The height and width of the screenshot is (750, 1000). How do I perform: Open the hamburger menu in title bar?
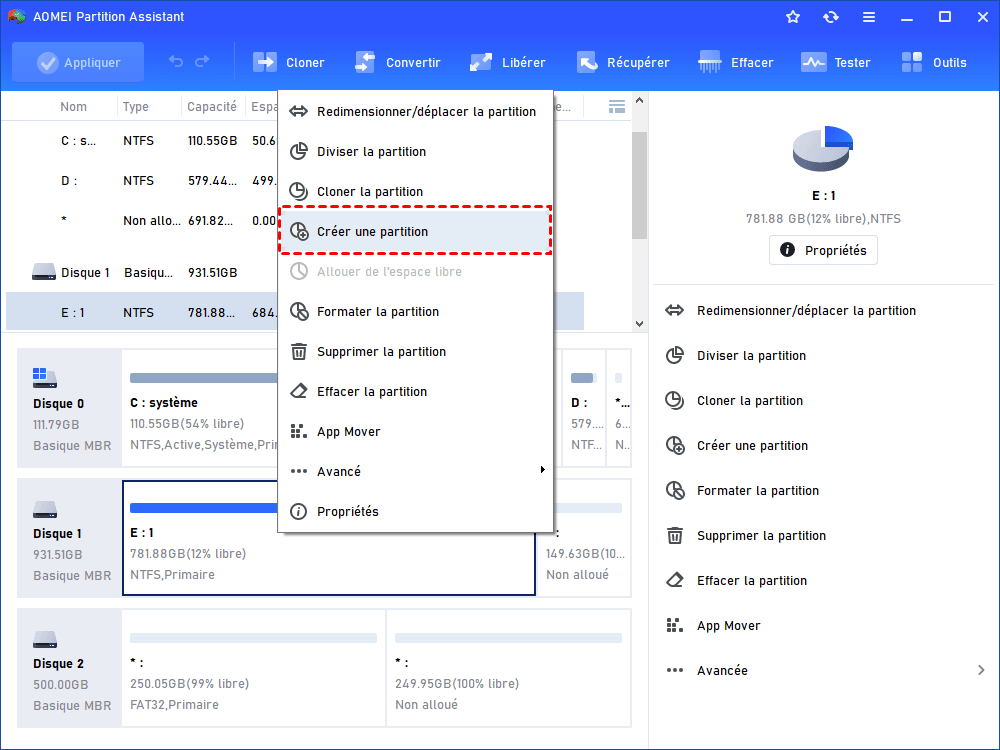click(869, 17)
